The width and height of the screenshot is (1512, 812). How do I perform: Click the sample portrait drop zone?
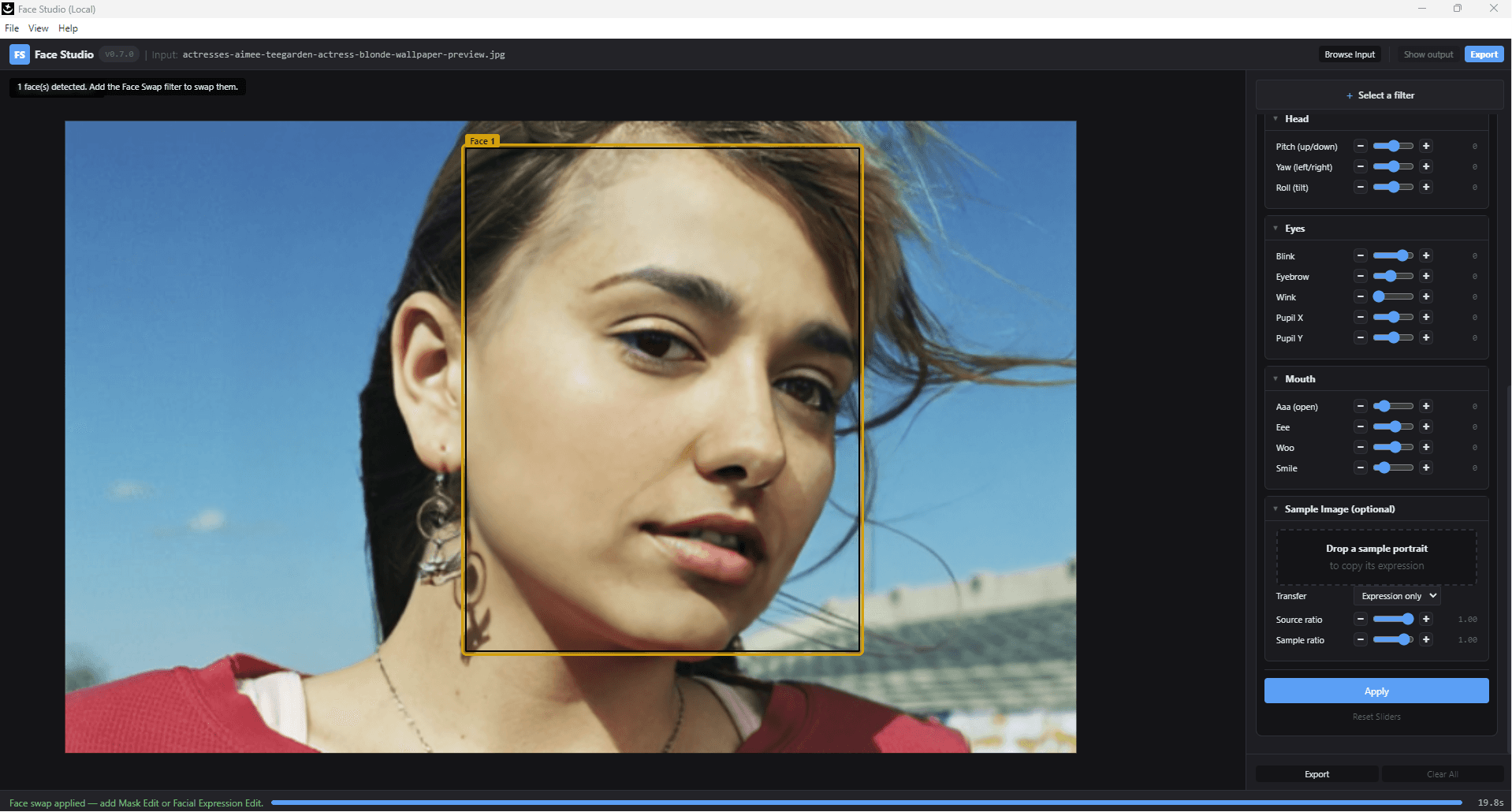pos(1376,557)
